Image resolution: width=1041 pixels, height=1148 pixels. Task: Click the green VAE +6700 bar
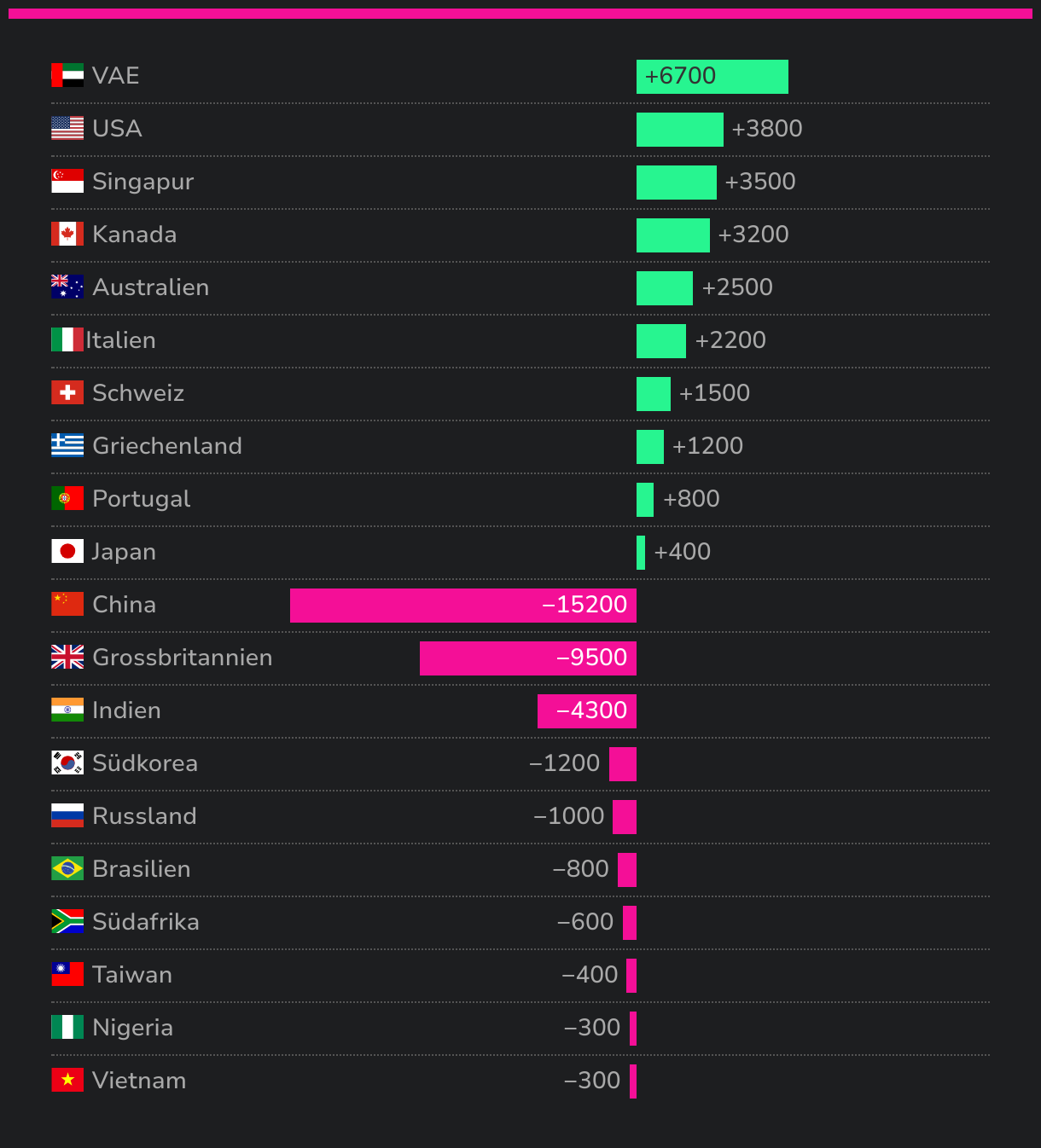pyautogui.click(x=712, y=77)
